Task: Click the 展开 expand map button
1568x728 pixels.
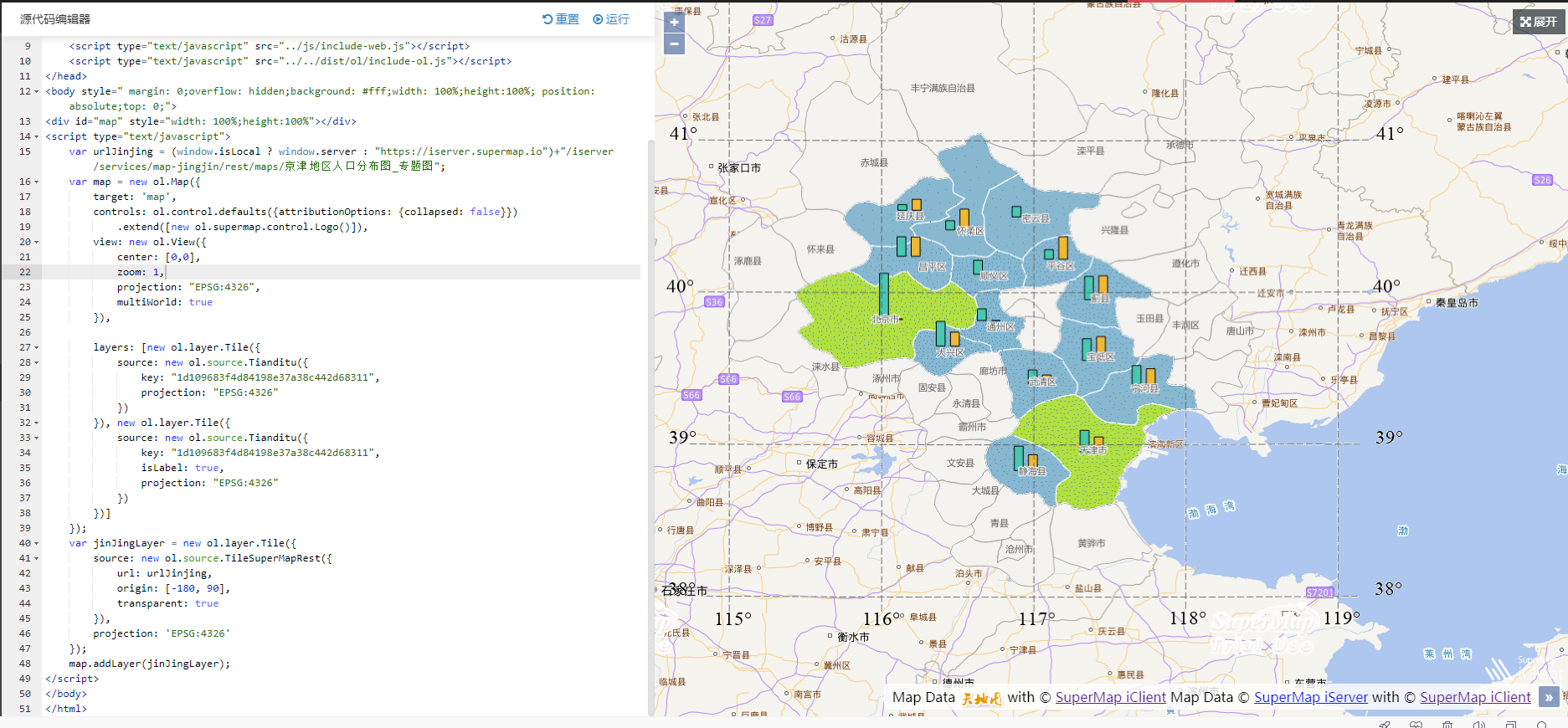Action: tap(1539, 22)
